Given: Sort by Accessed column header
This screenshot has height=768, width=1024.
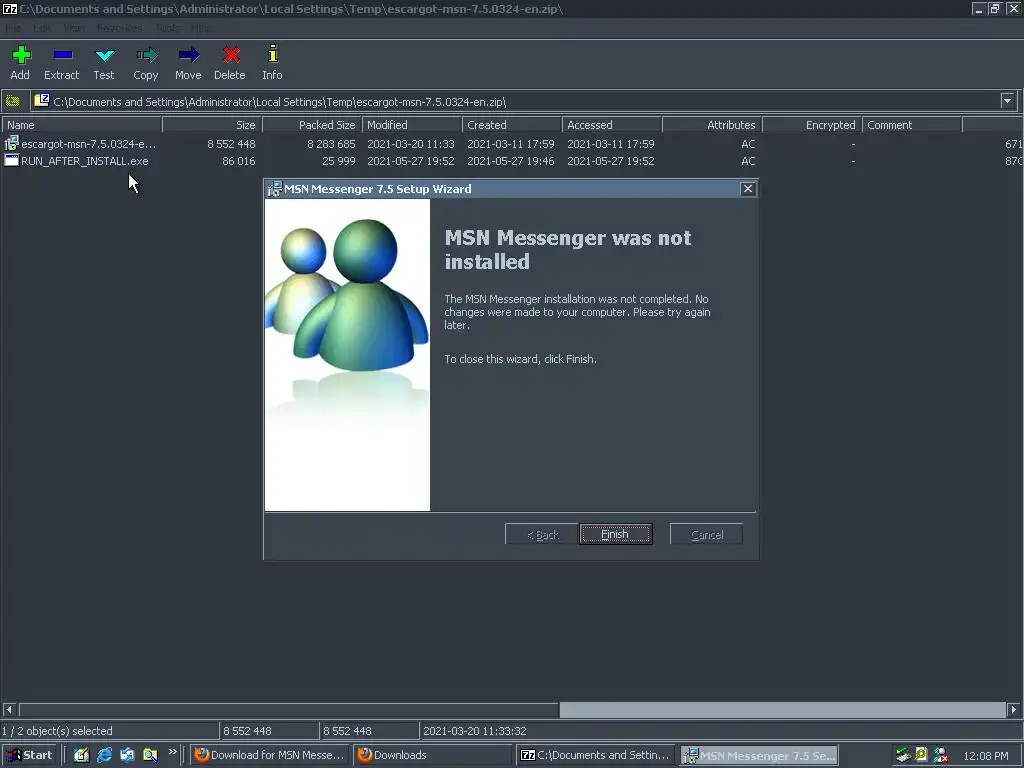Looking at the screenshot, I should (612, 125).
